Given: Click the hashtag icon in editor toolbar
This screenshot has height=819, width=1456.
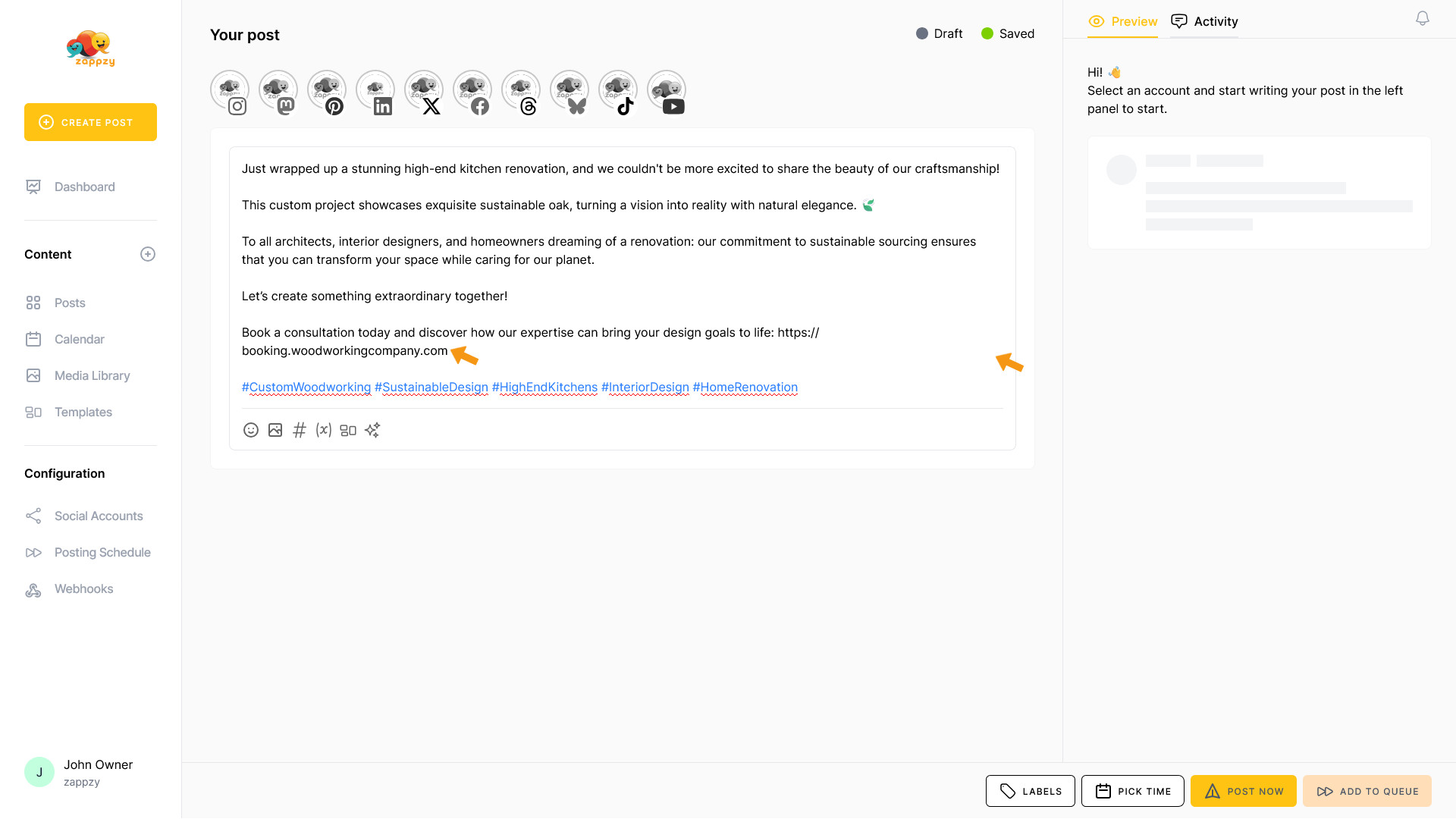Looking at the screenshot, I should (x=300, y=430).
